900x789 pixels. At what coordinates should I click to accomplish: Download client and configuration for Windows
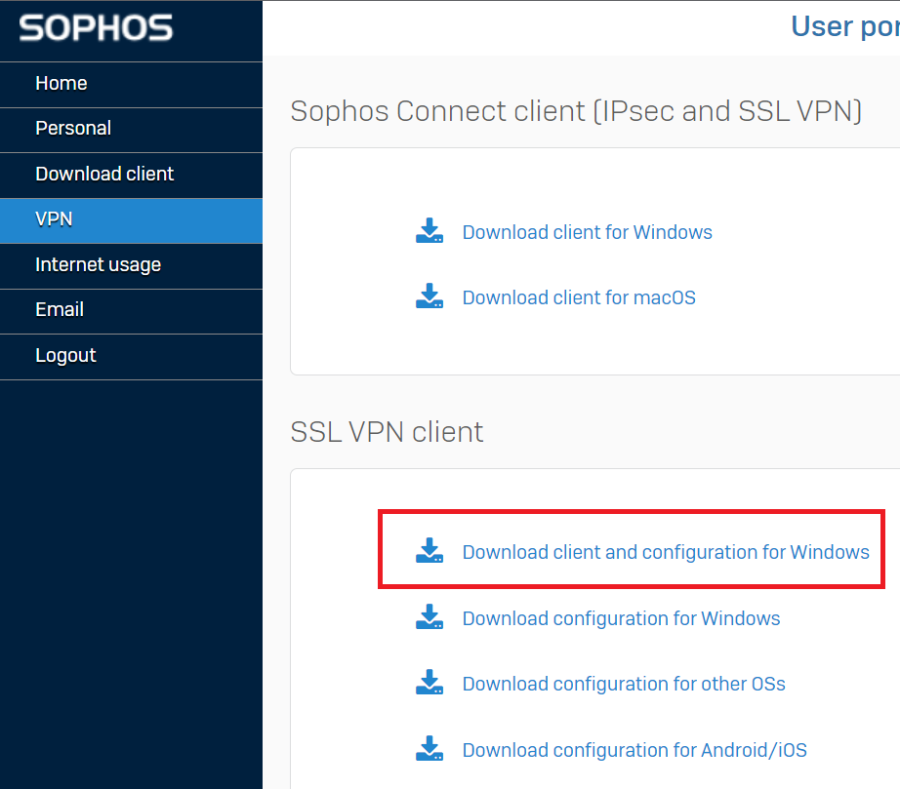(666, 552)
